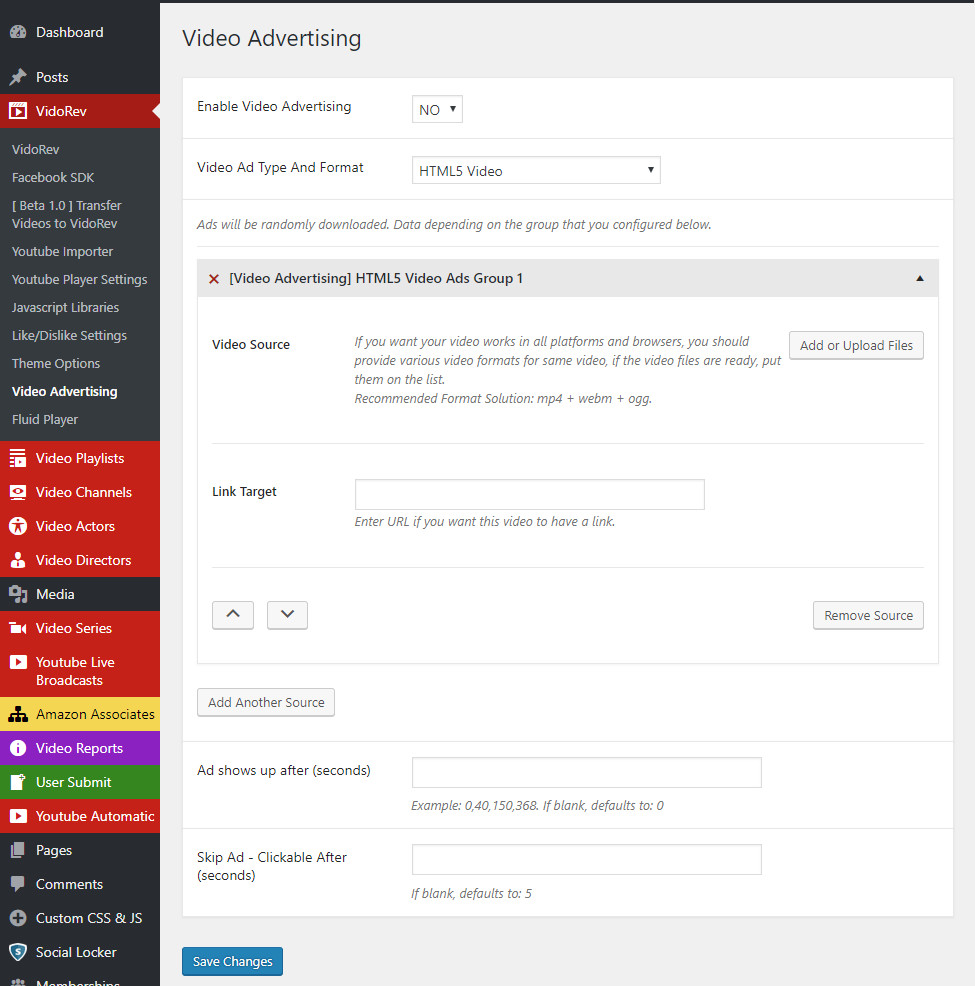Image resolution: width=975 pixels, height=986 pixels.
Task: Click the Dashboard gauge icon
Action: point(18,32)
